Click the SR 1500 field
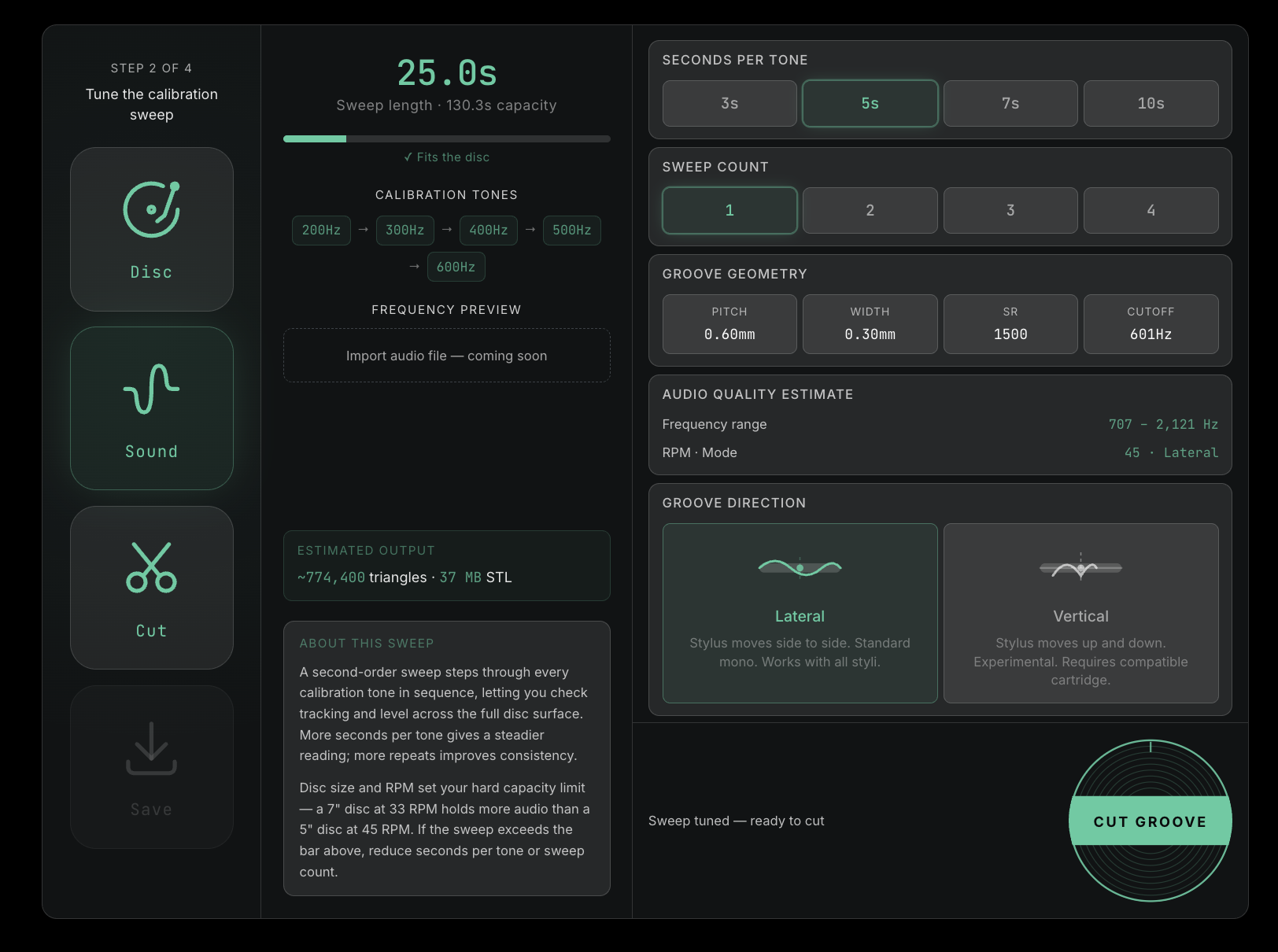The image size is (1278, 952). point(1010,324)
